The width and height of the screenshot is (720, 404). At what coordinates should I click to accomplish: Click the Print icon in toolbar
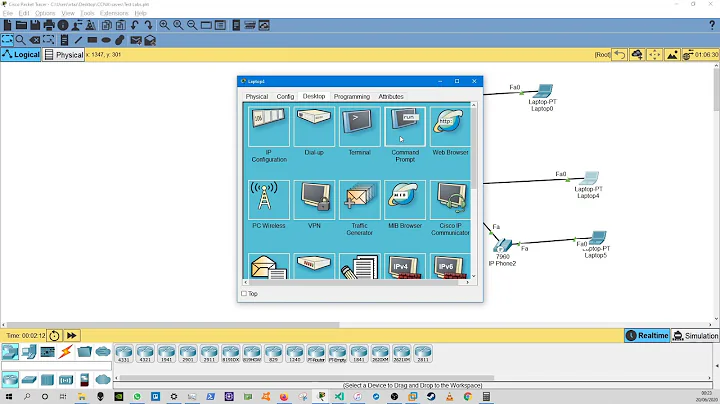(x=49, y=25)
